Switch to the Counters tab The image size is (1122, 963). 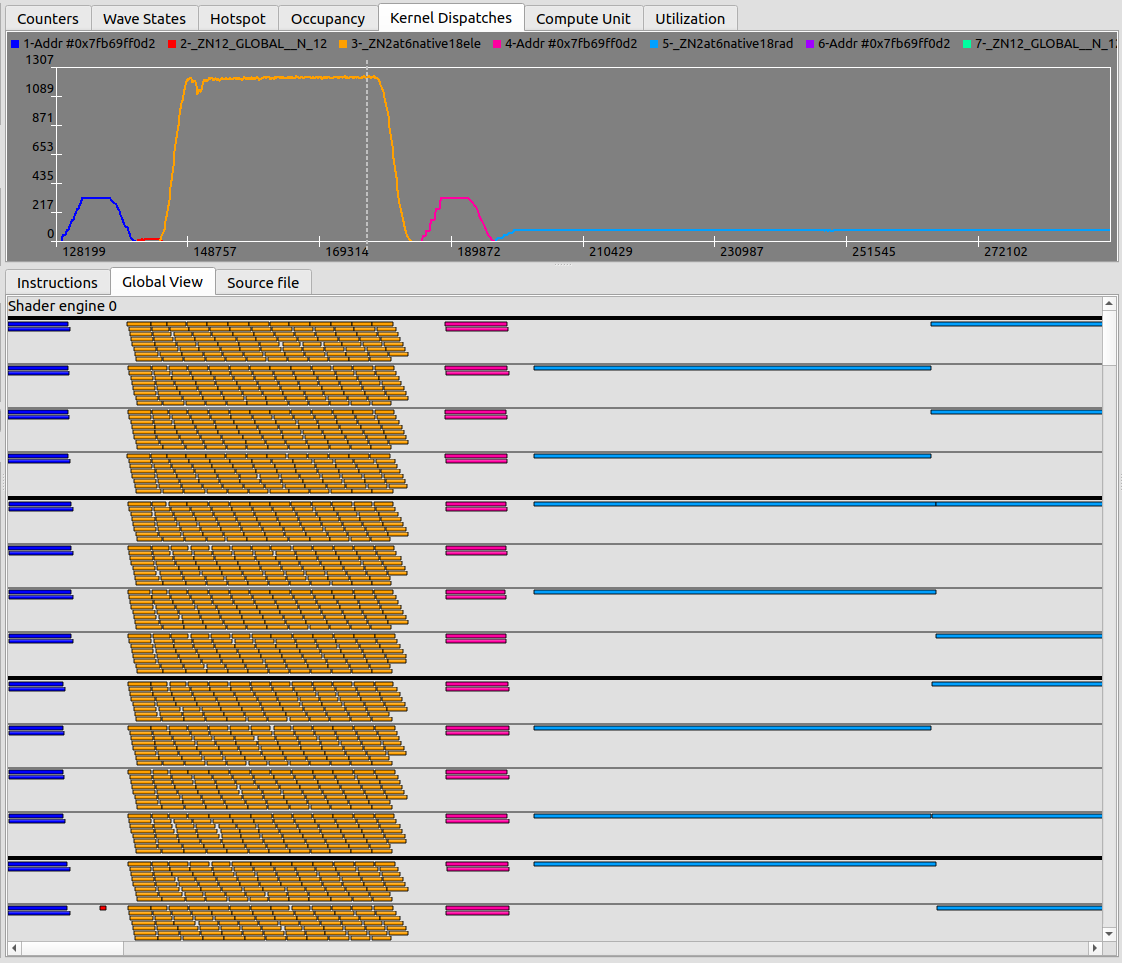tap(47, 18)
